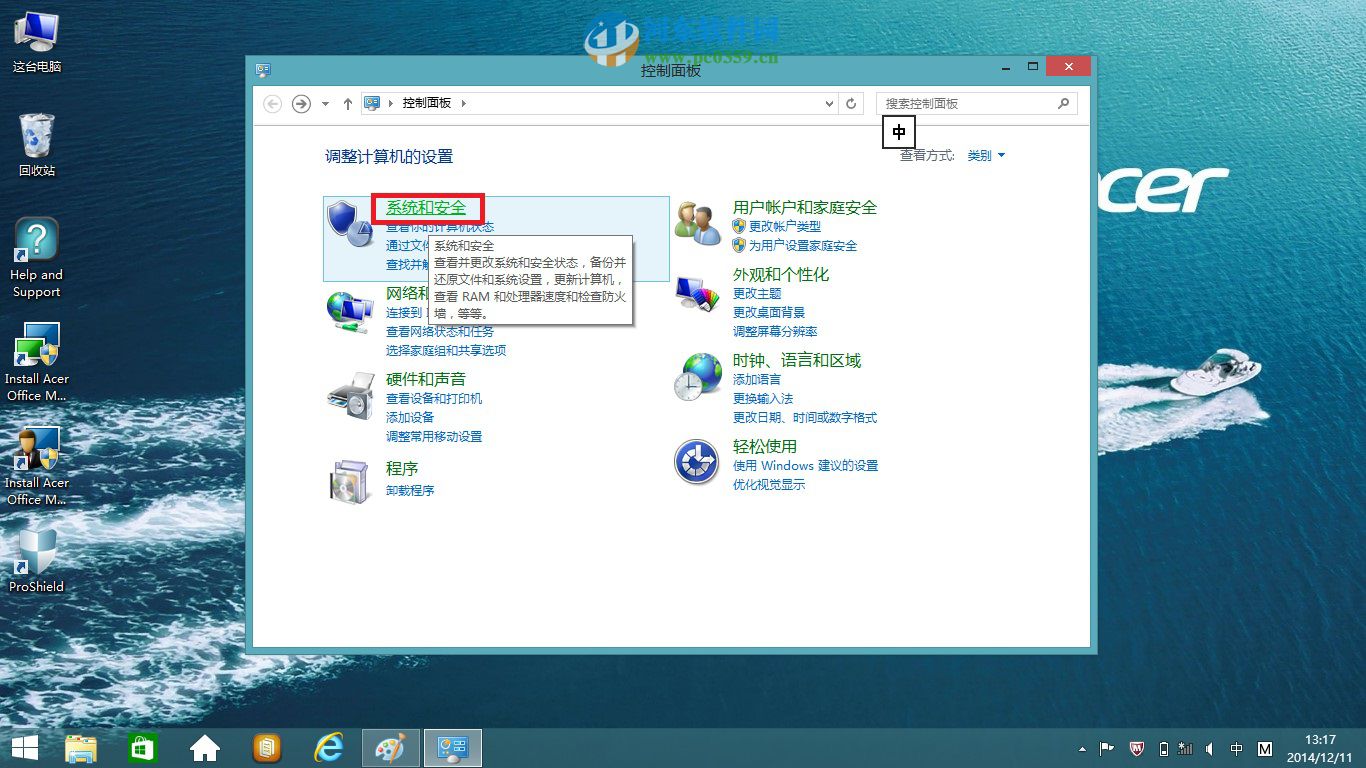The width and height of the screenshot is (1366, 768).
Task: Click the 轻松使用 accessibility icon
Action: coord(697,461)
